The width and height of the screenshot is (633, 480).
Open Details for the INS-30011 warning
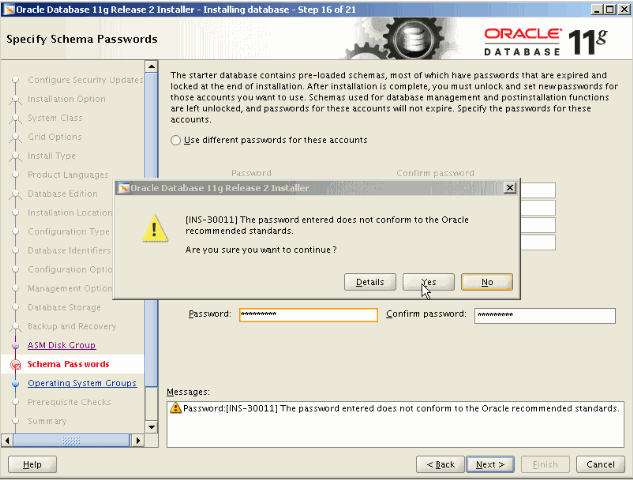370,282
